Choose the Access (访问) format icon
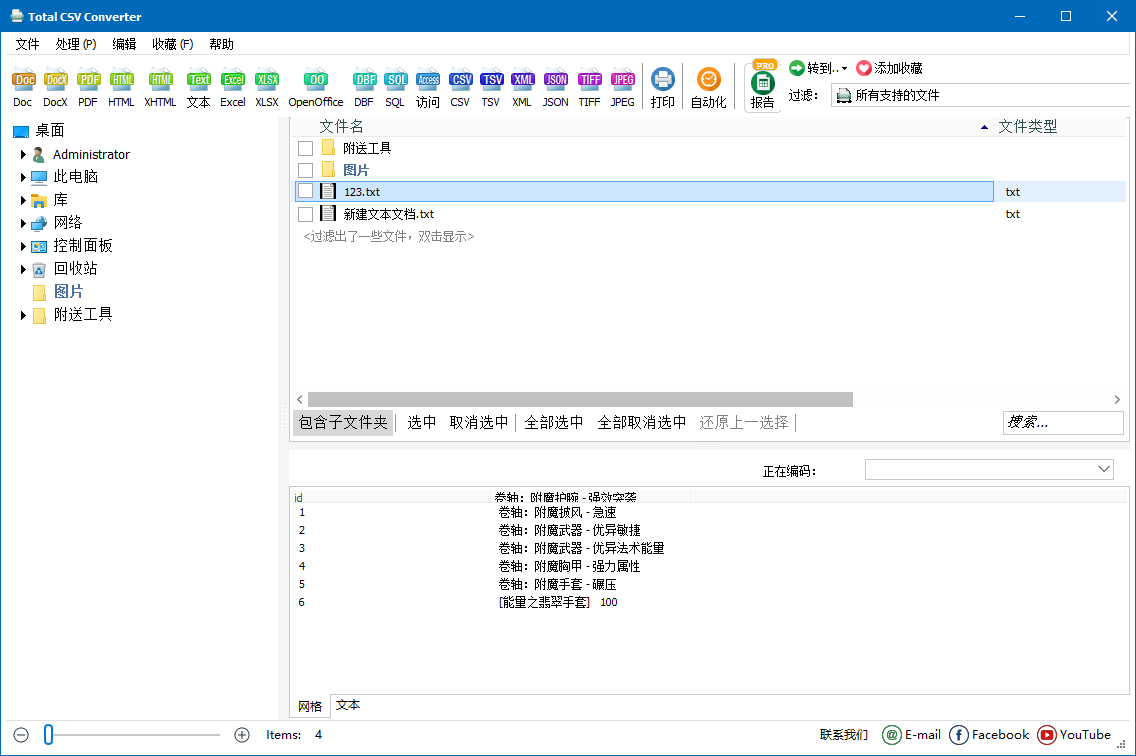This screenshot has height=756, width=1136. click(427, 88)
